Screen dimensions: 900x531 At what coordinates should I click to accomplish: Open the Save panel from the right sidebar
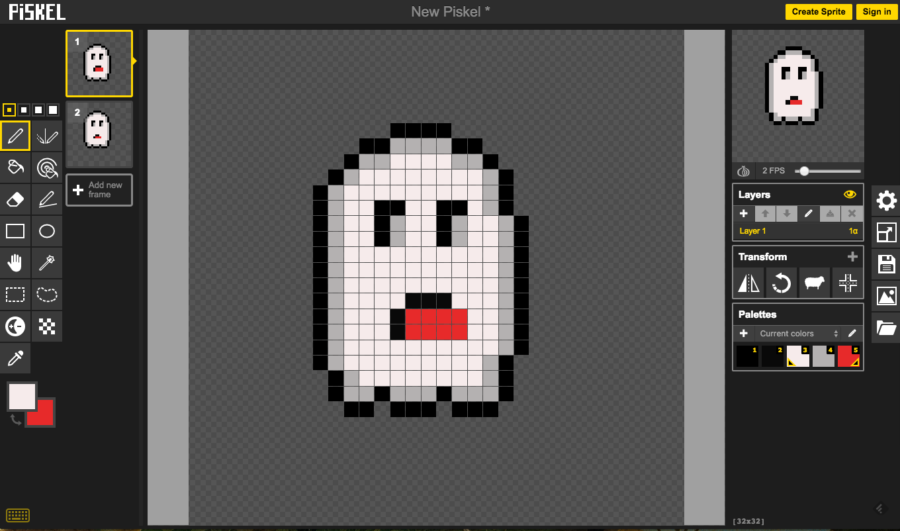click(x=886, y=264)
